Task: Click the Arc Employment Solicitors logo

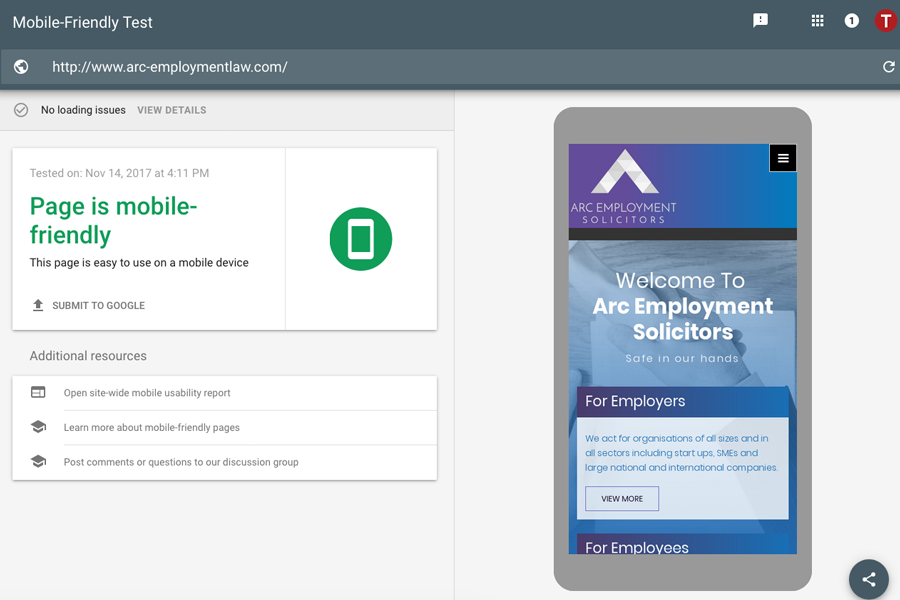Action: click(624, 187)
